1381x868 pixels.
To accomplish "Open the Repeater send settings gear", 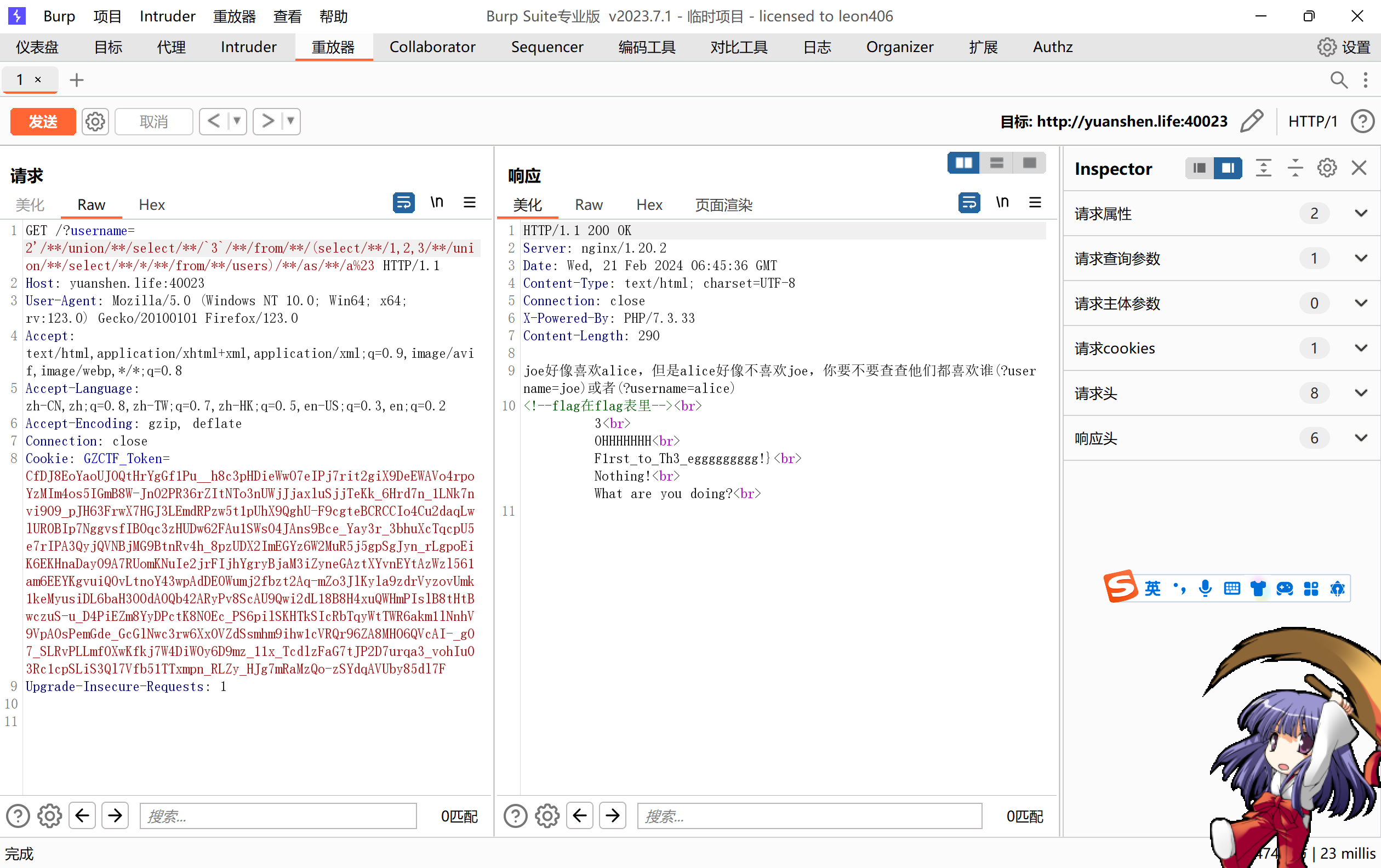I will [x=95, y=122].
